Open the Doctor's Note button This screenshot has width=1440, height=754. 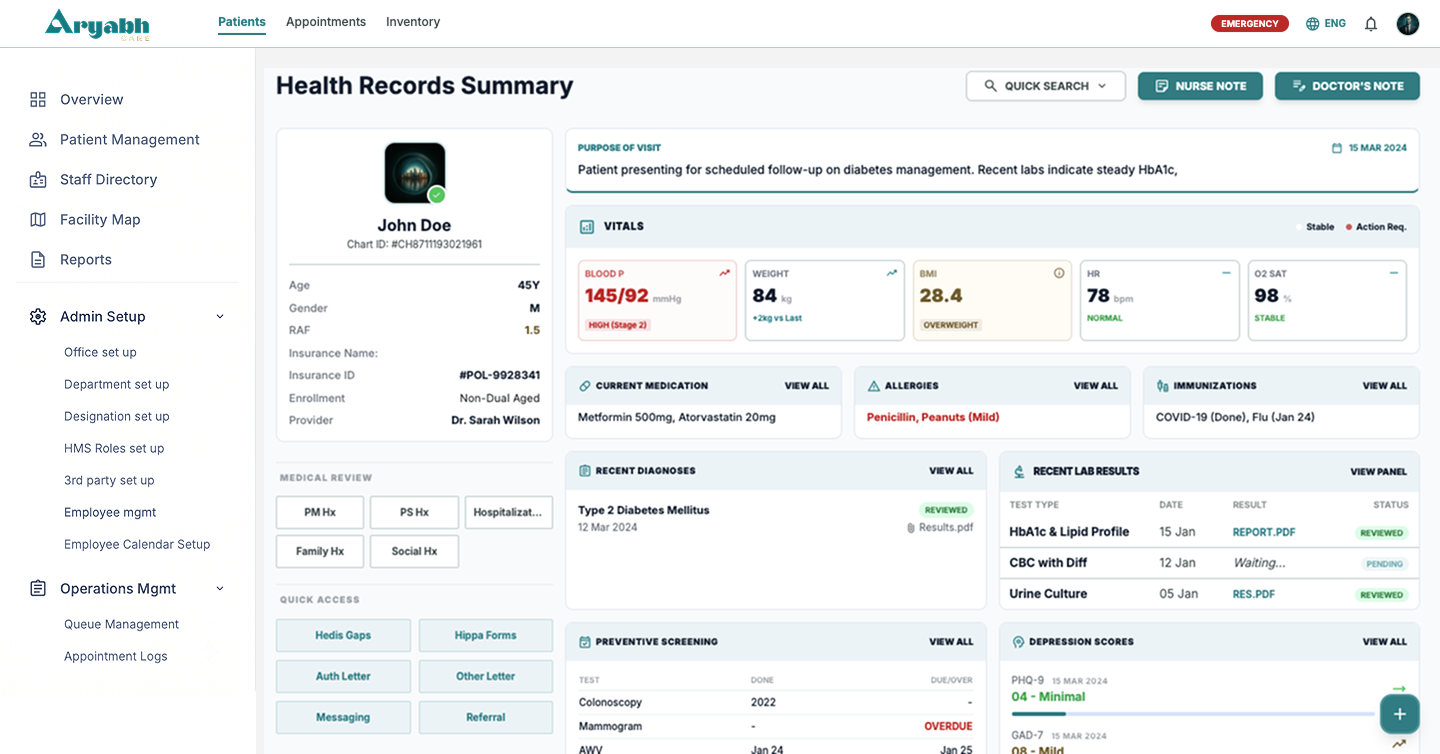(x=1347, y=86)
